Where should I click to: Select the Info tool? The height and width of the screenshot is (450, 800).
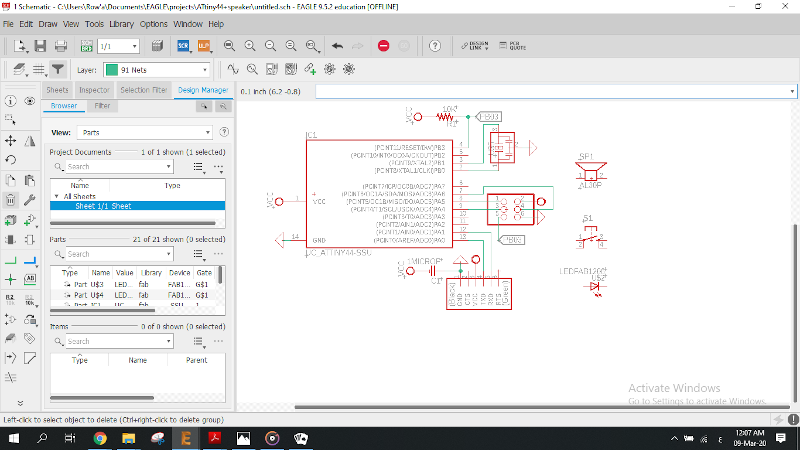point(10,101)
